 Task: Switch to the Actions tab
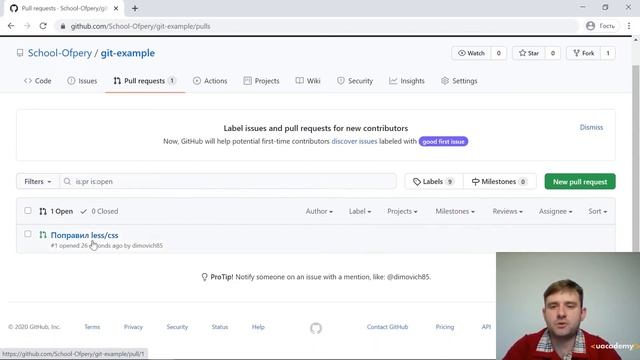[x=210, y=81]
